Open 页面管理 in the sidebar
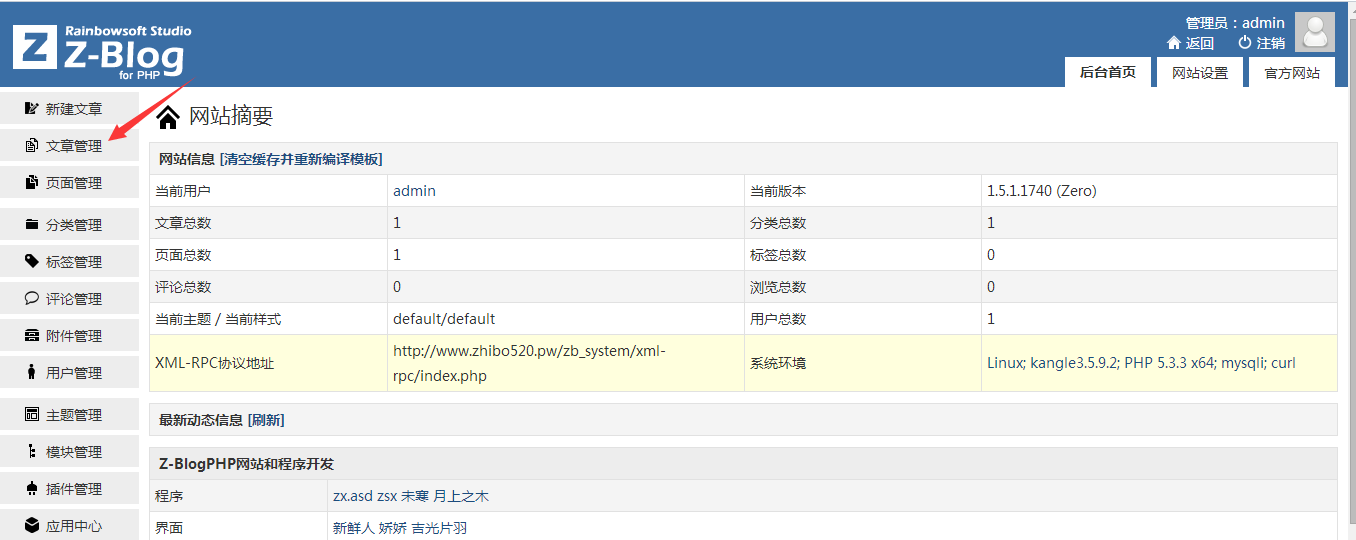Viewport: 1356px width, 540px height. tap(73, 183)
